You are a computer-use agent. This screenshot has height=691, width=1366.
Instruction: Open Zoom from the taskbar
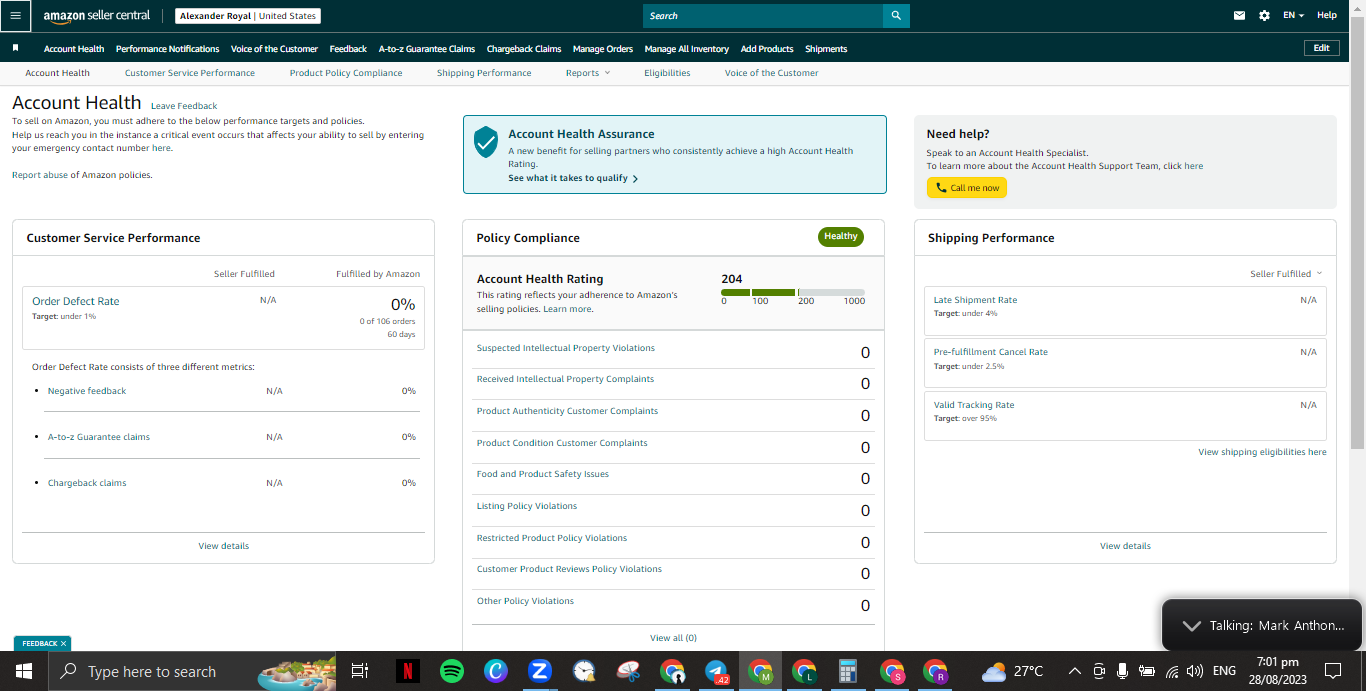pyautogui.click(x=540, y=671)
